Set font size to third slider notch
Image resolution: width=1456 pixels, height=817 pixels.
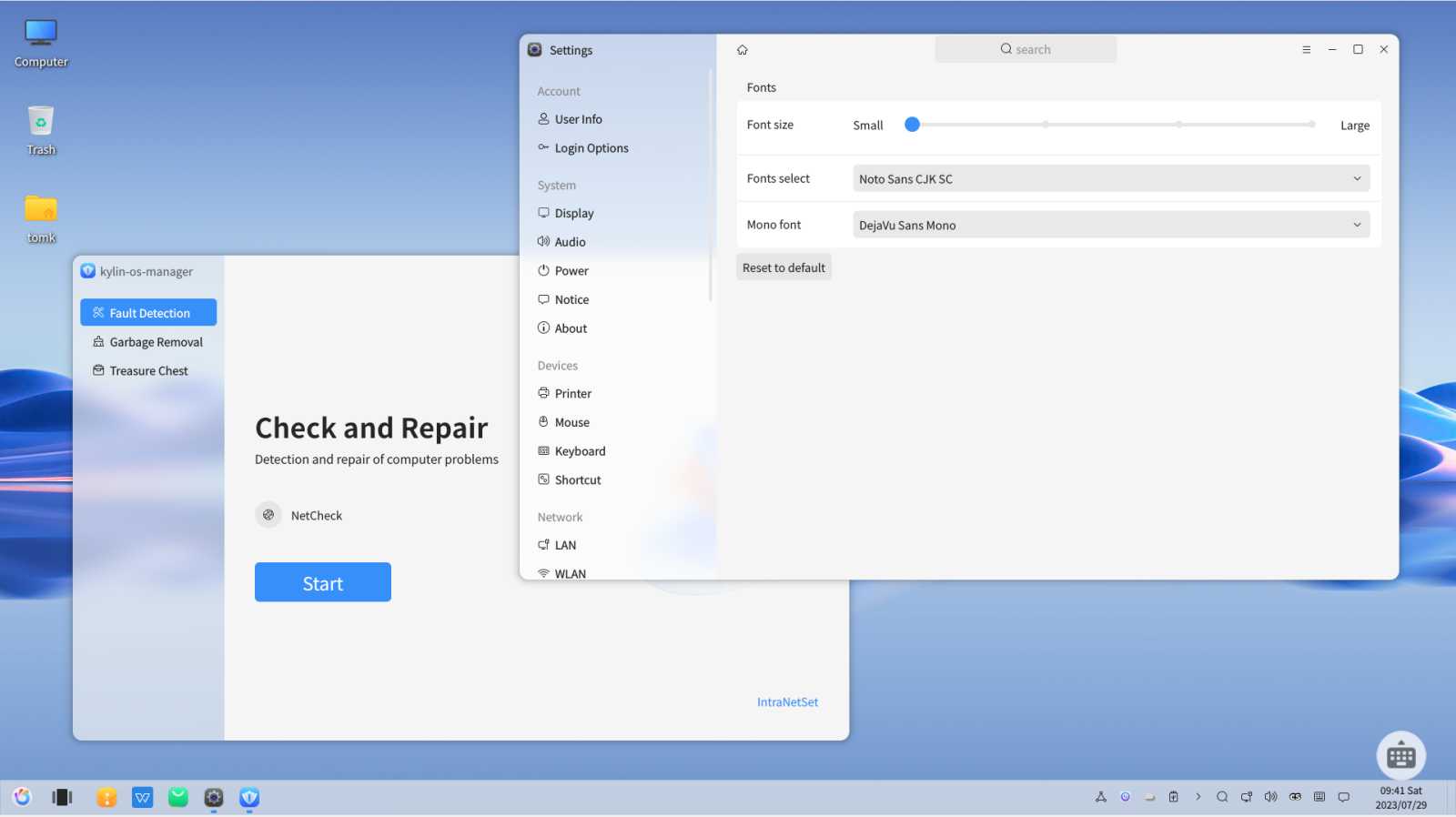coord(1178,125)
